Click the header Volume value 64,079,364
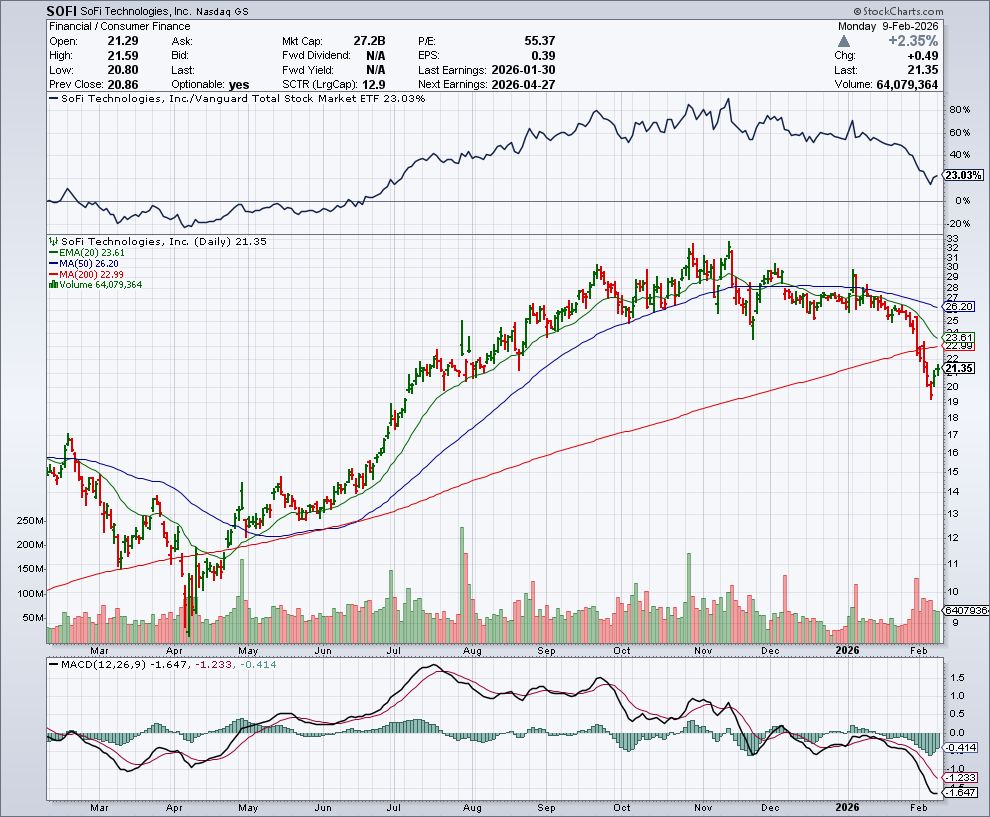 907,85
